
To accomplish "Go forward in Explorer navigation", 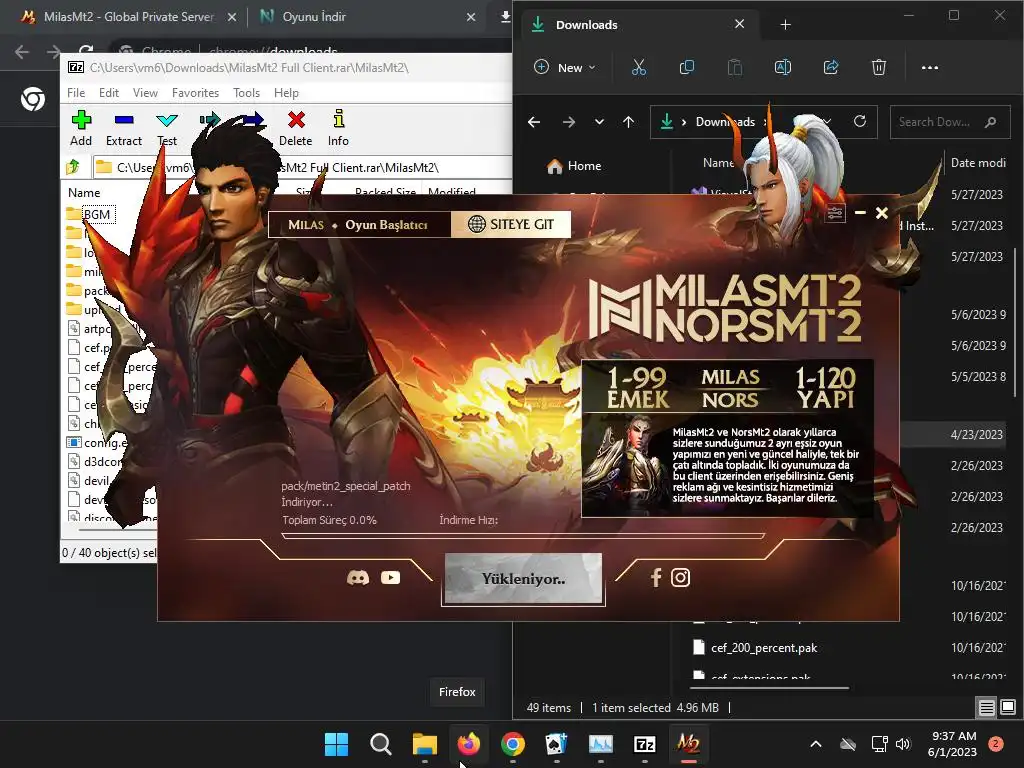I will 569,122.
